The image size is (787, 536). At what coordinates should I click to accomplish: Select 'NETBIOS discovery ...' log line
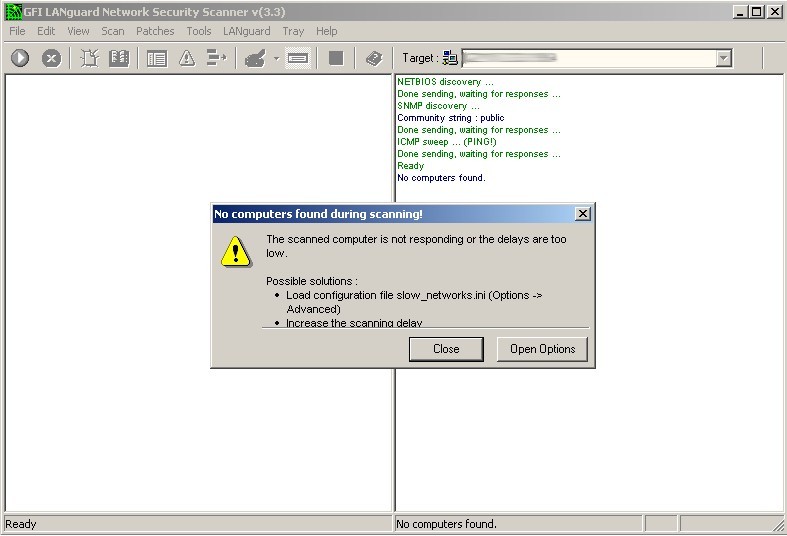[445, 82]
